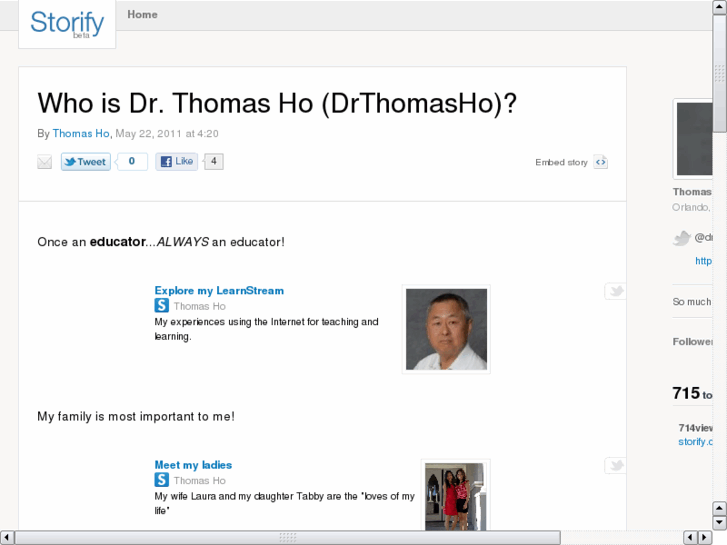Click Thomas Ho portrait thumbnail
The image size is (727, 545).
[446, 329]
